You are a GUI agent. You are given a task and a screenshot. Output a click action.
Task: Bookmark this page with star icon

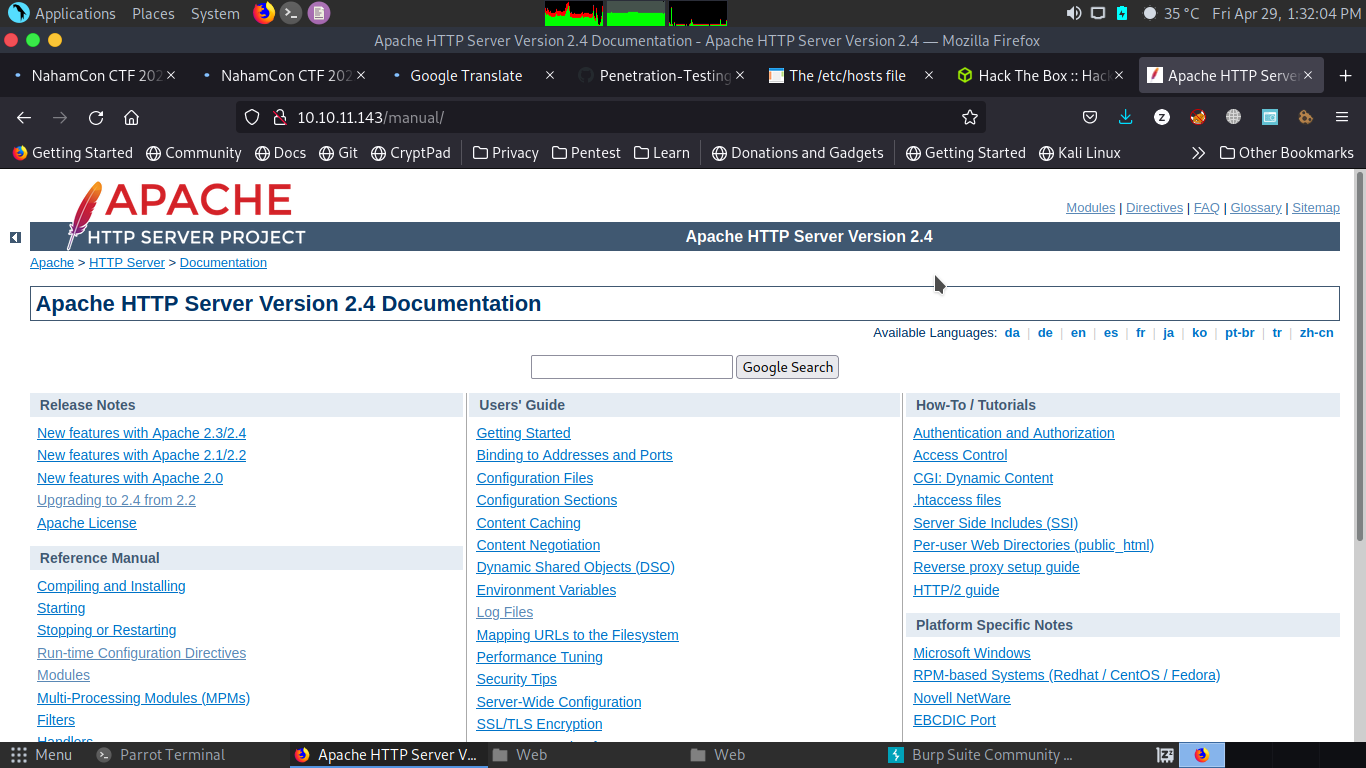969,117
